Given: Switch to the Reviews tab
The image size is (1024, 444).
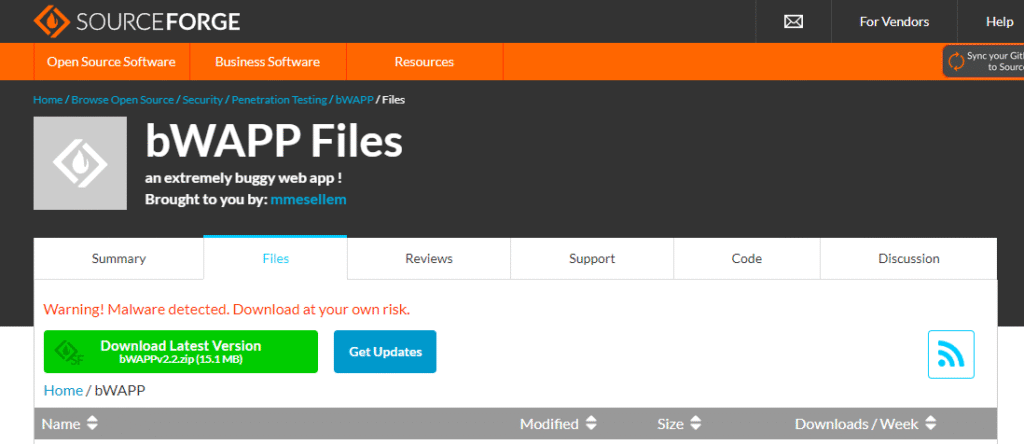Looking at the screenshot, I should 429,258.
